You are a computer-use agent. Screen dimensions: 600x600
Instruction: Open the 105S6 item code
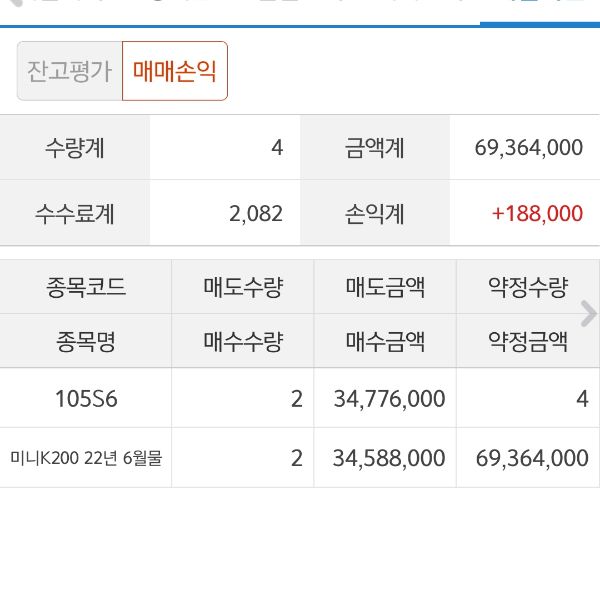86,399
